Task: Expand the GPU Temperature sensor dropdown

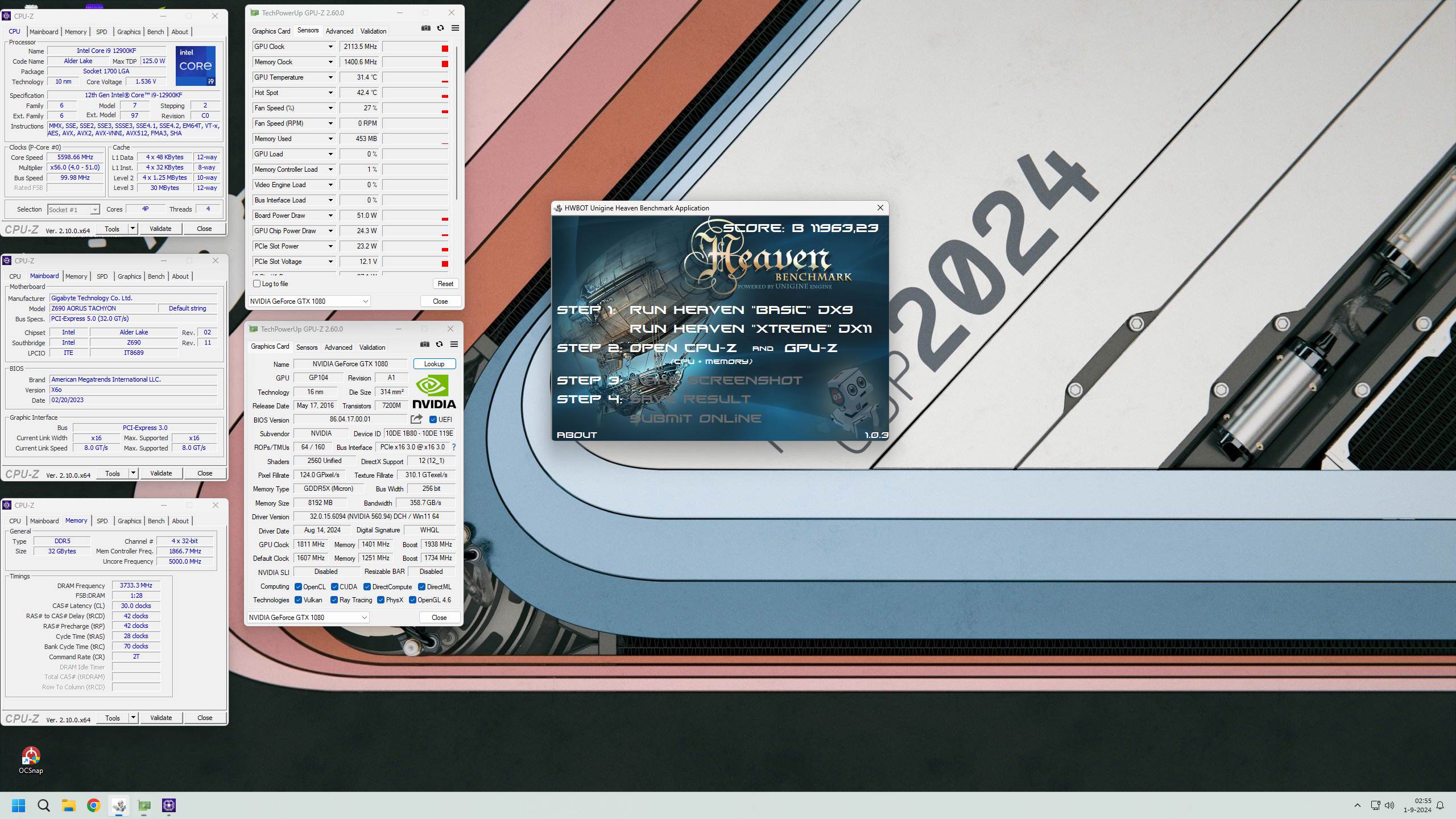Action: point(330,77)
